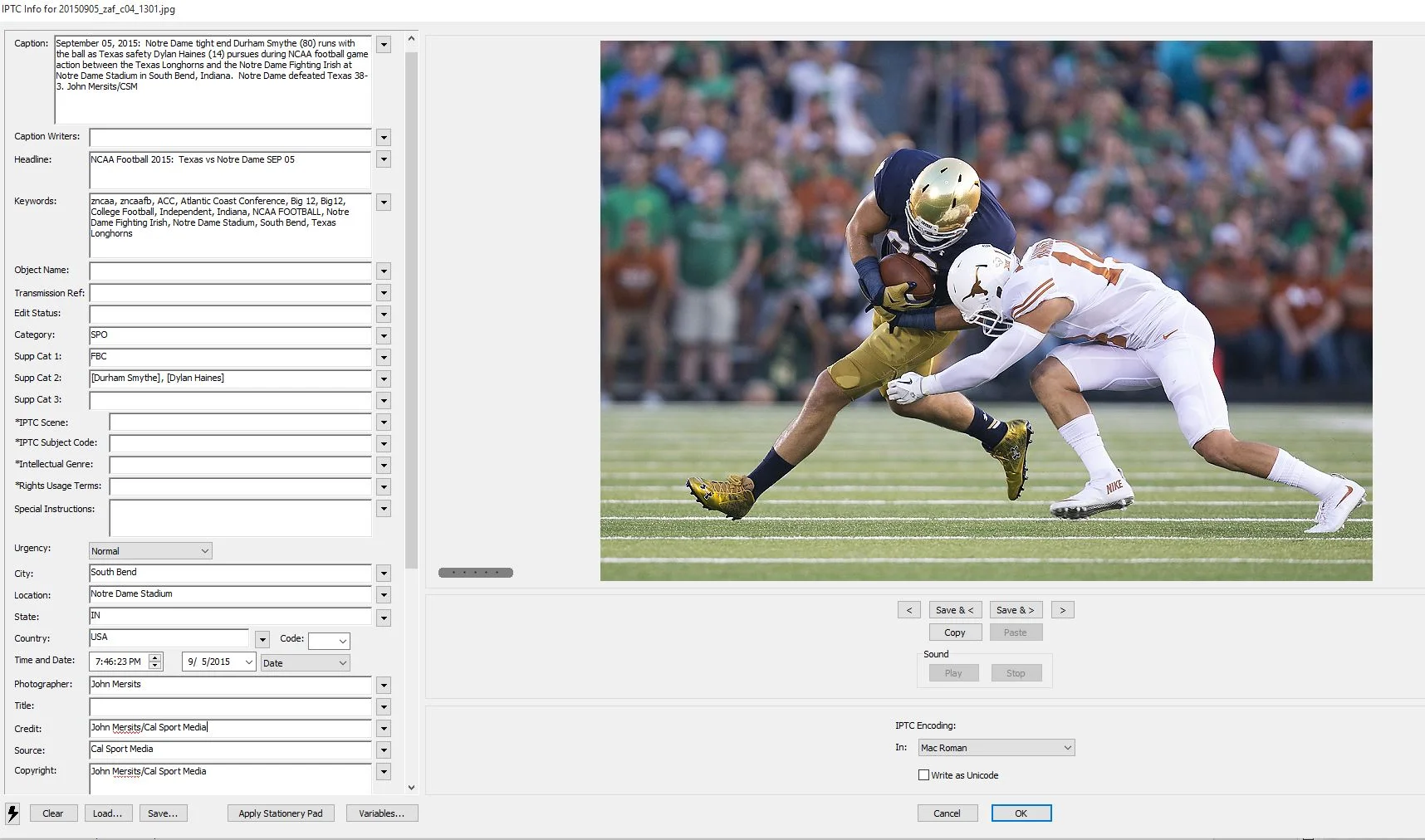Open the Caption Writers dropdown arrow
Screen dimensions: 1425x840
(x=384, y=138)
